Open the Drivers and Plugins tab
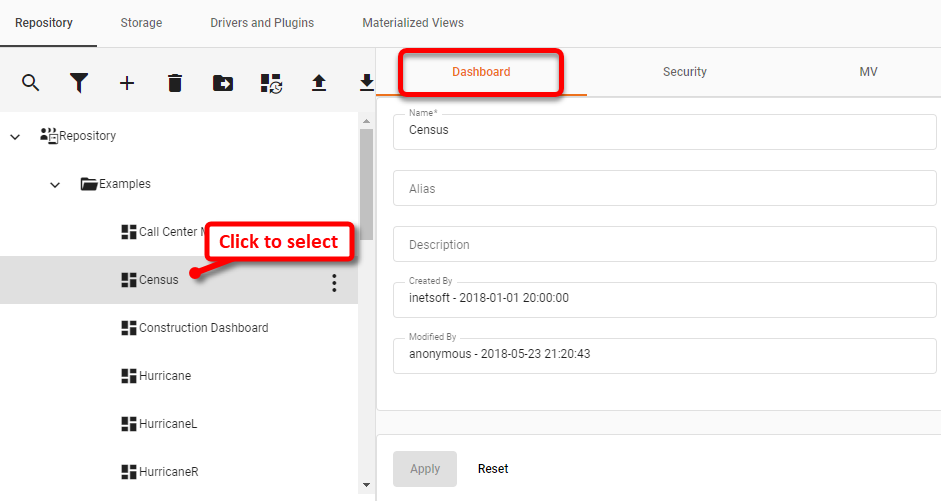The height and width of the screenshot is (501, 941). tap(262, 23)
